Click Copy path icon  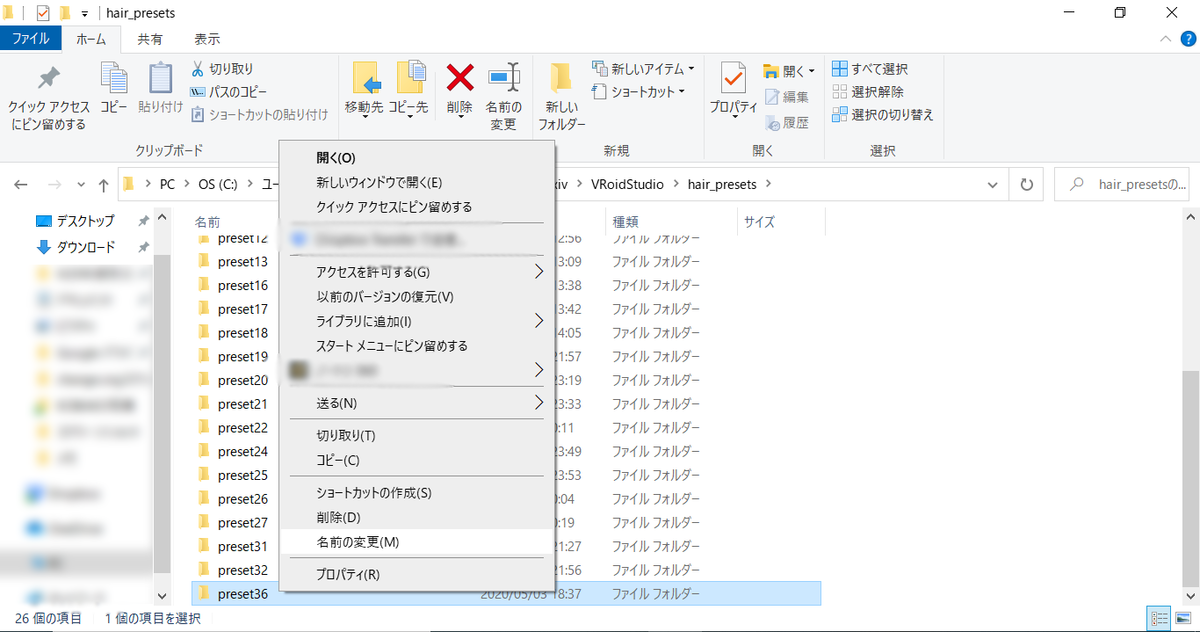click(x=198, y=92)
